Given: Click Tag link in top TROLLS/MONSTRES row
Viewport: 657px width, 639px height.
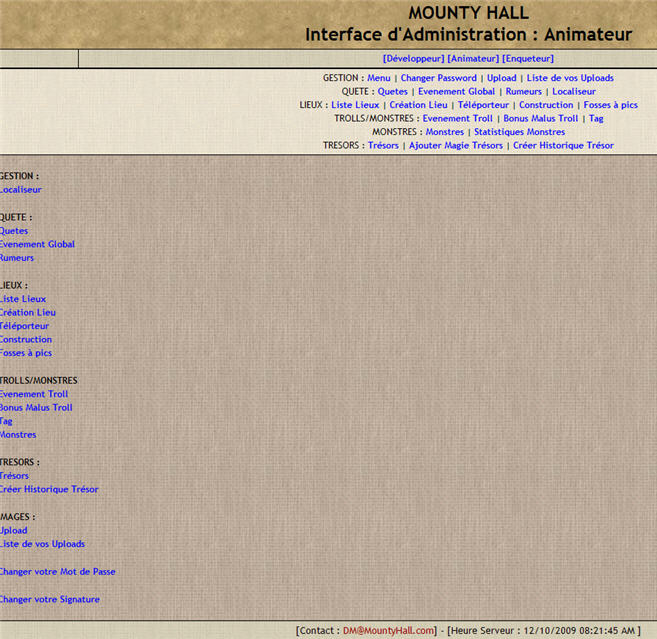Looking at the screenshot, I should 596,119.
